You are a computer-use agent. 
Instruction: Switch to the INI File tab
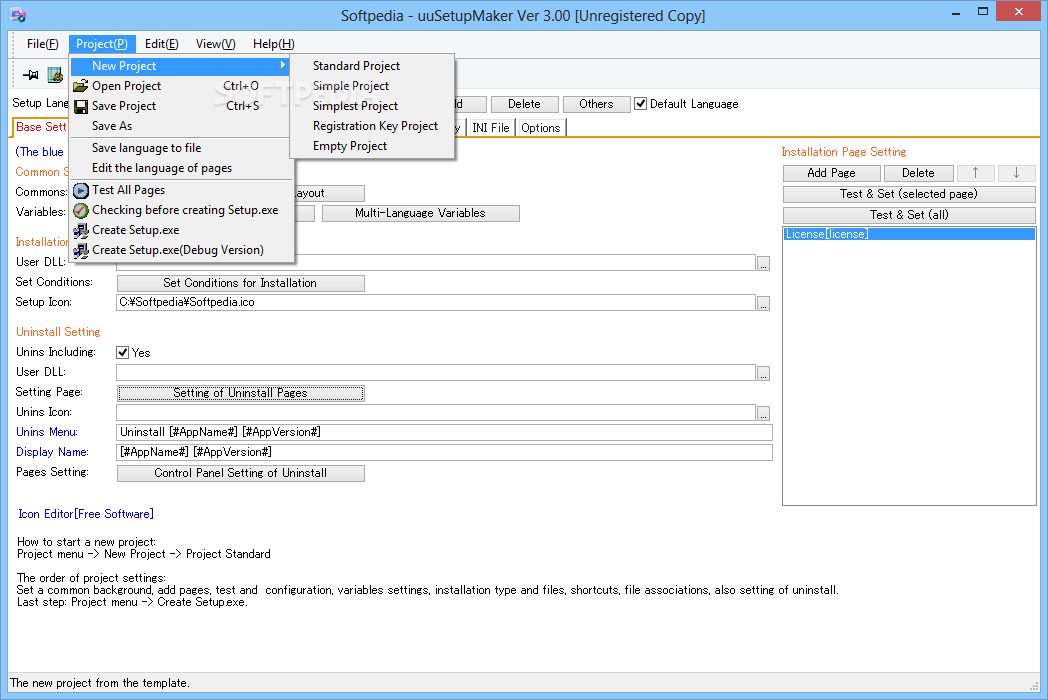coord(491,128)
